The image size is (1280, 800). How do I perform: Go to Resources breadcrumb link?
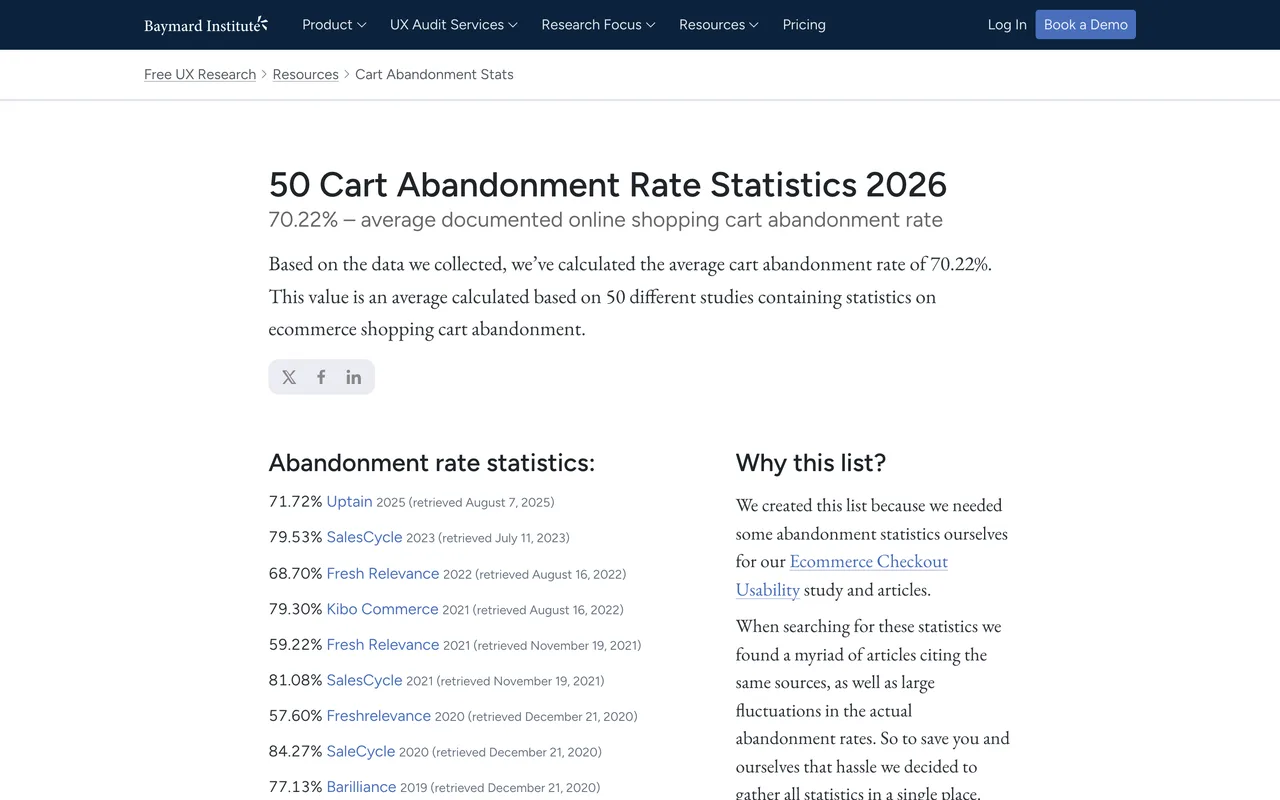305,74
